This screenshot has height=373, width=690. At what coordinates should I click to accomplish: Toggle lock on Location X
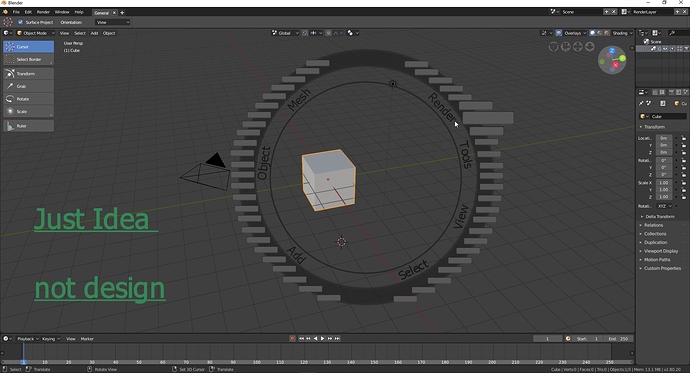[683, 138]
